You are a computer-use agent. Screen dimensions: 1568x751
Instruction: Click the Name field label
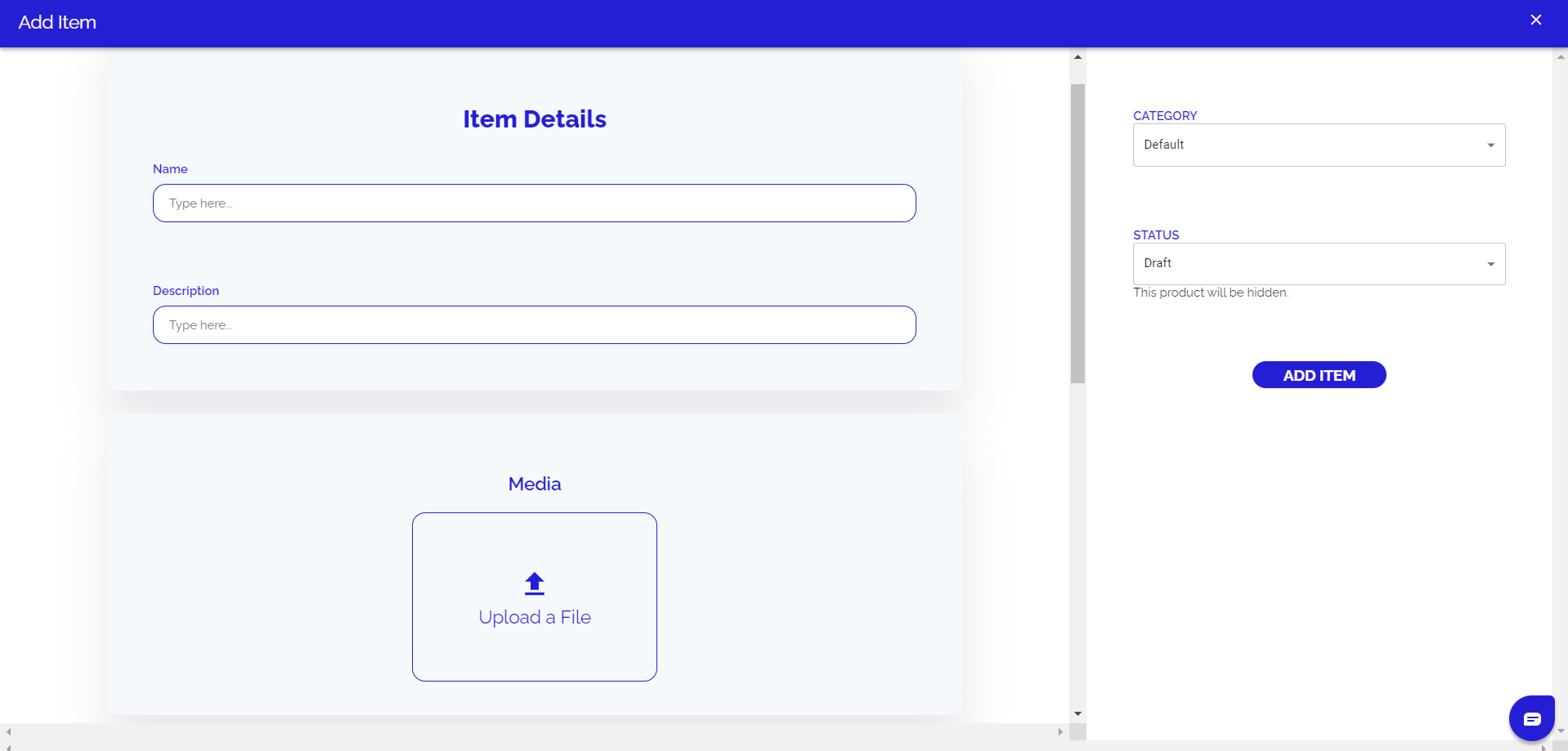[170, 169]
